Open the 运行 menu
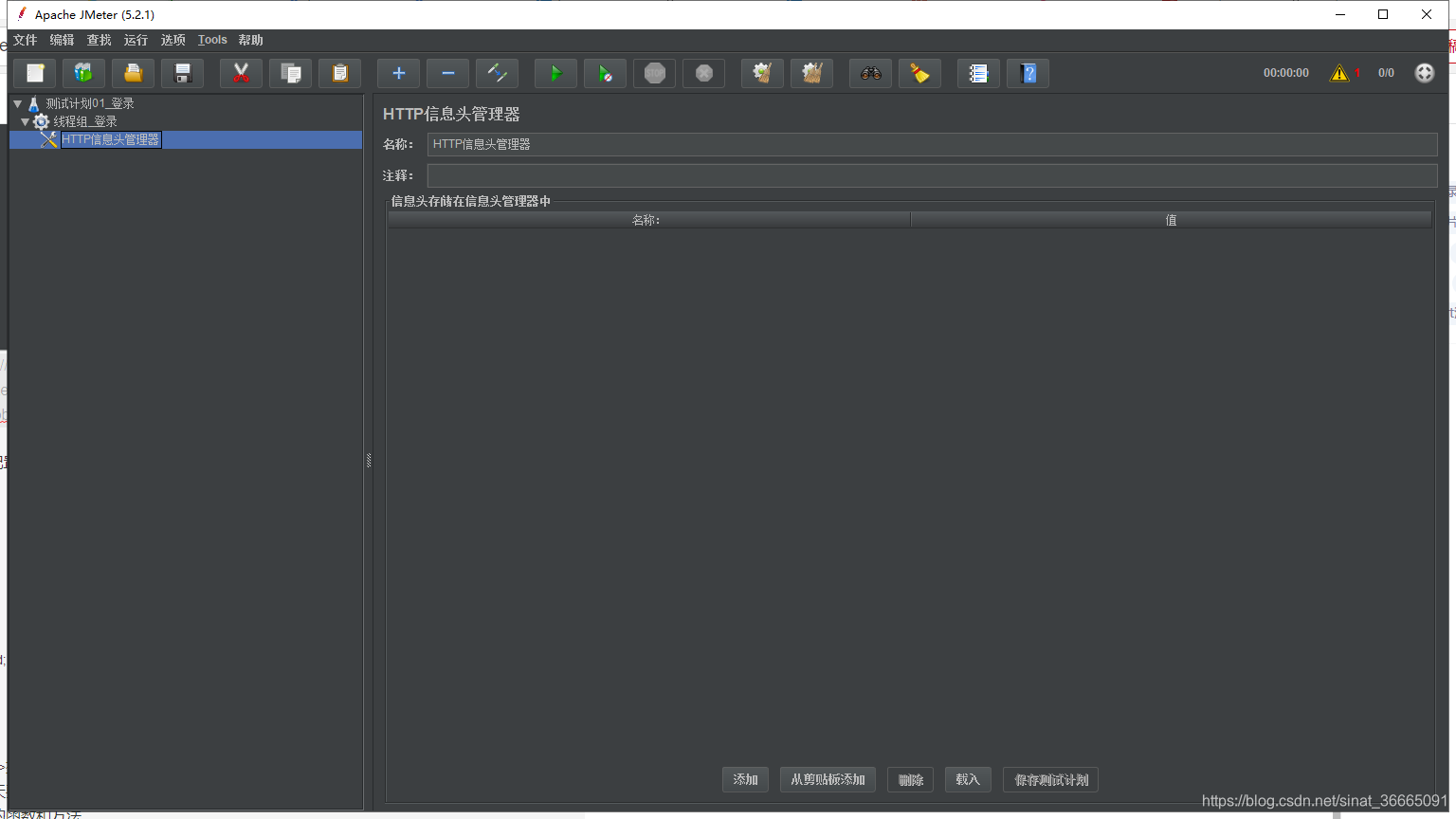 pos(136,40)
